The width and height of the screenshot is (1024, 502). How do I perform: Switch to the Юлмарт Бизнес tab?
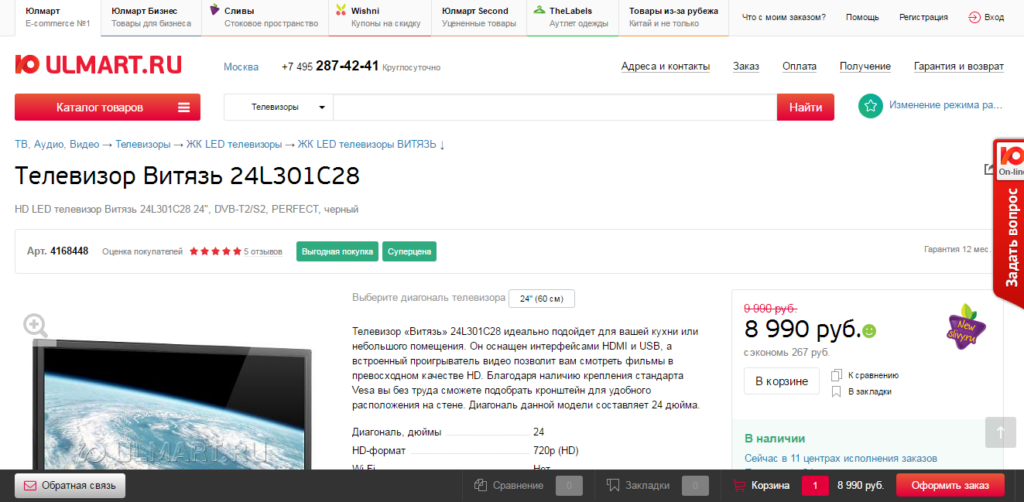click(152, 18)
